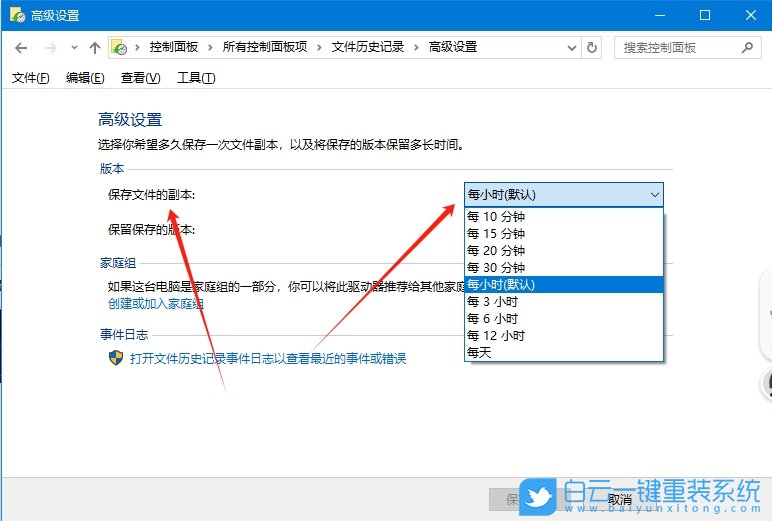
Task: Open 创建或加入家庭组 link
Action: (x=156, y=304)
